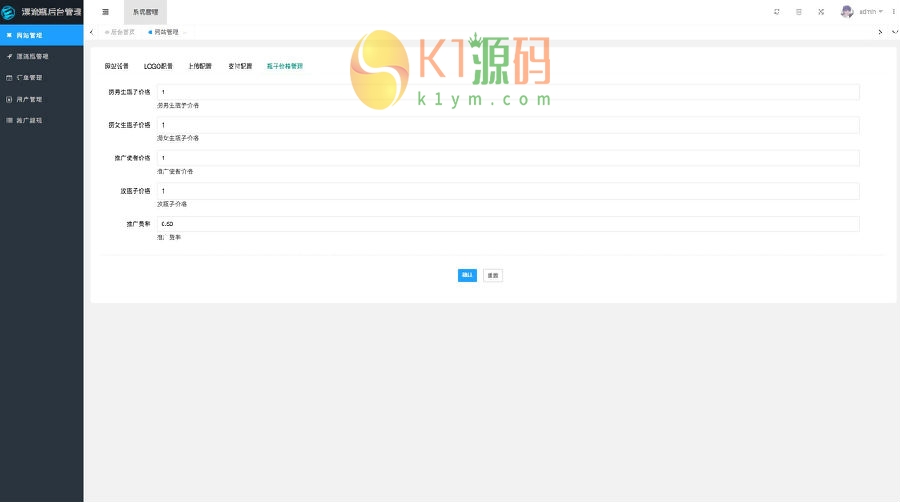
Task: Toggle fullscreen with the expand arrows icon
Action: (x=821, y=11)
